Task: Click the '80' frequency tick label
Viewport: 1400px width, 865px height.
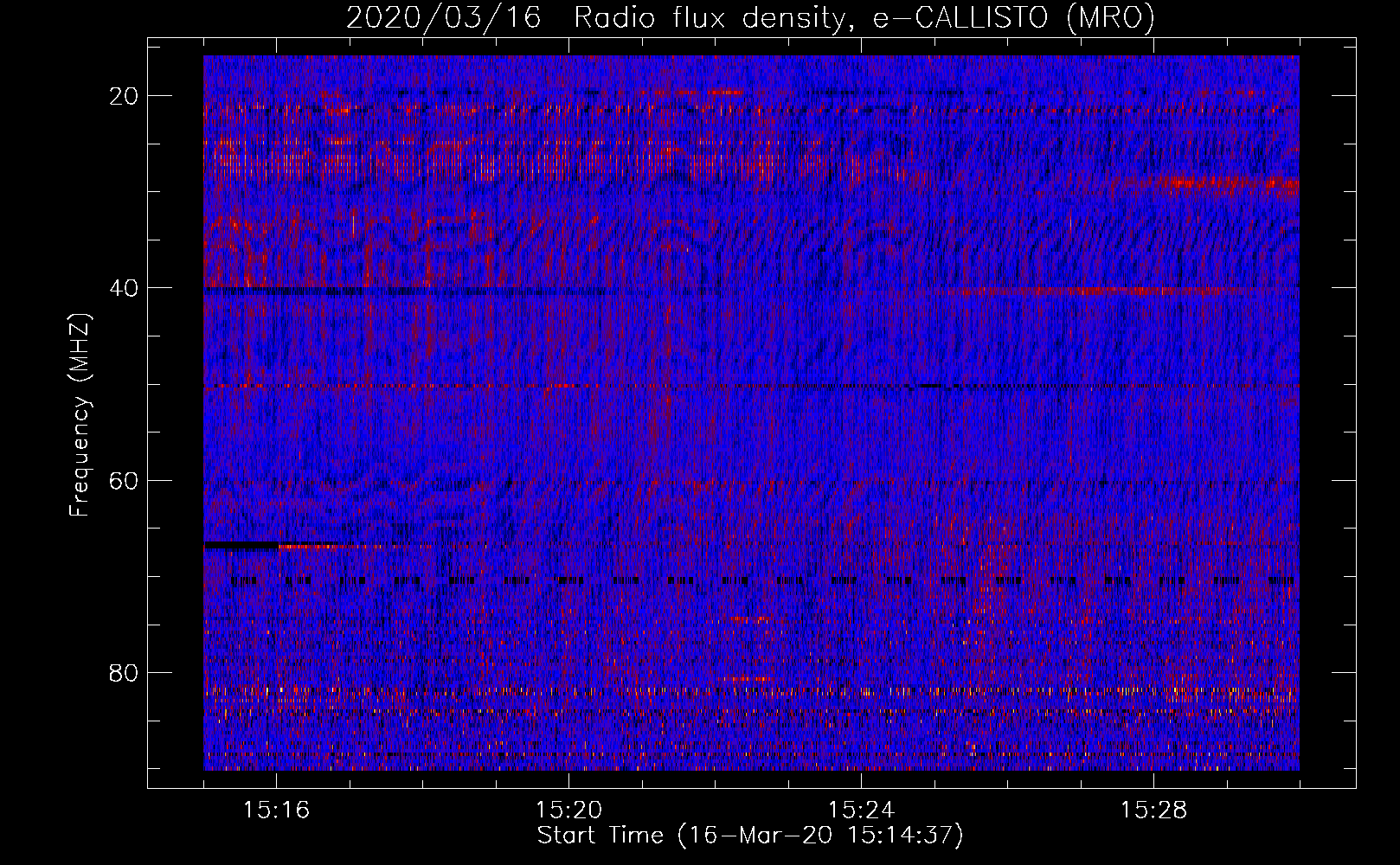Action: tap(125, 672)
